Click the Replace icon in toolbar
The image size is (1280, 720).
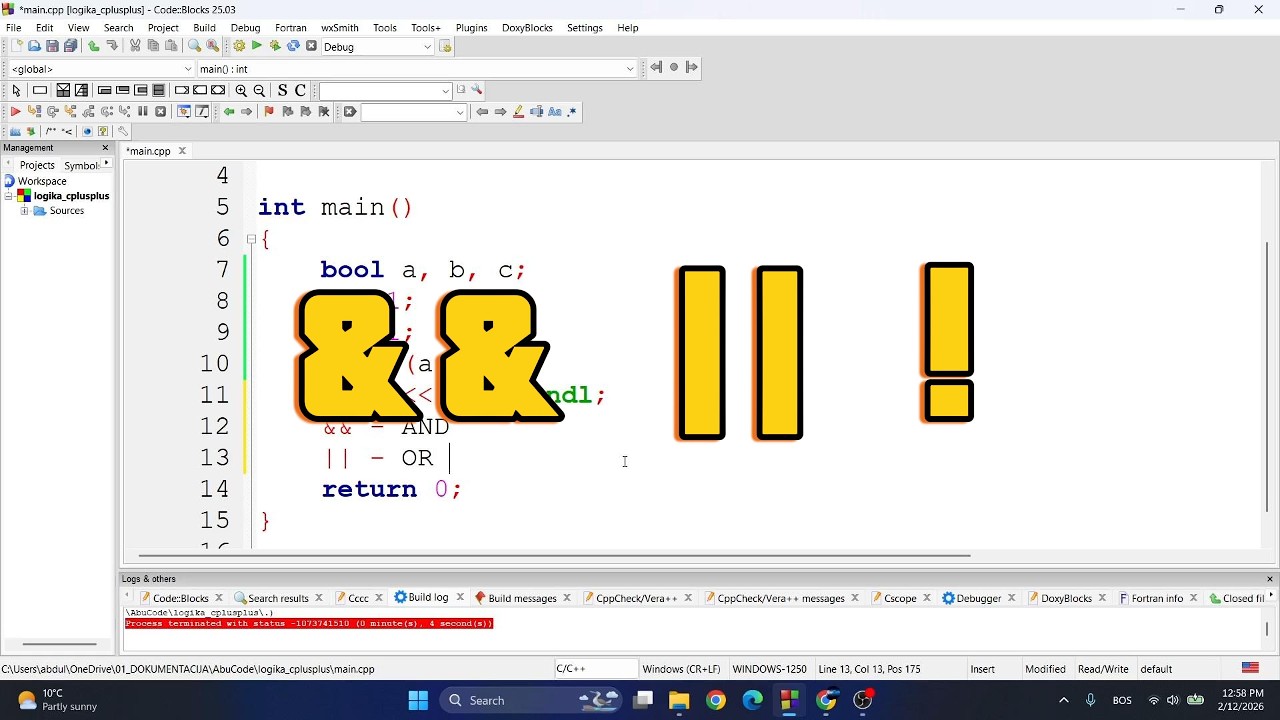212,46
